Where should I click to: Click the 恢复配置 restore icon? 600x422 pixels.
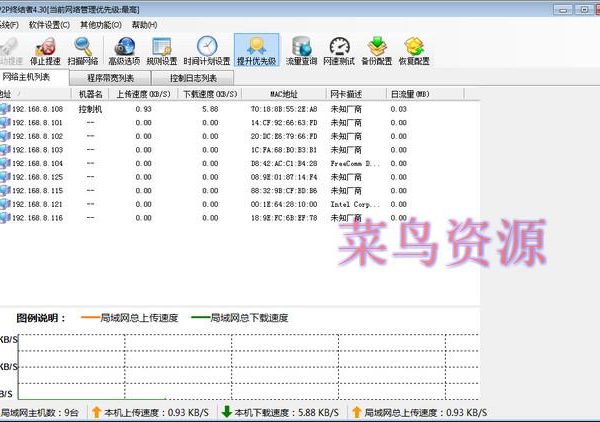click(x=414, y=48)
